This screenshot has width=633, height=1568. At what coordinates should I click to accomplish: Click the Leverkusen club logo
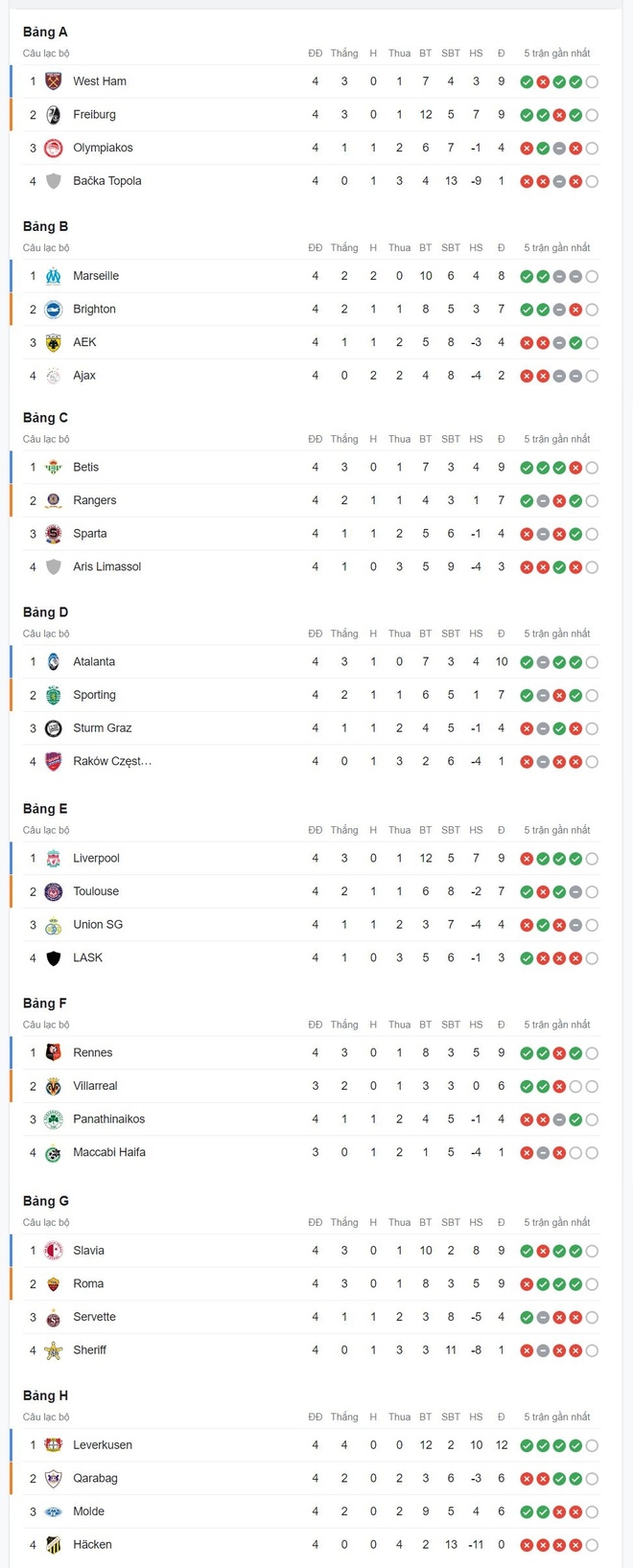point(54,1445)
